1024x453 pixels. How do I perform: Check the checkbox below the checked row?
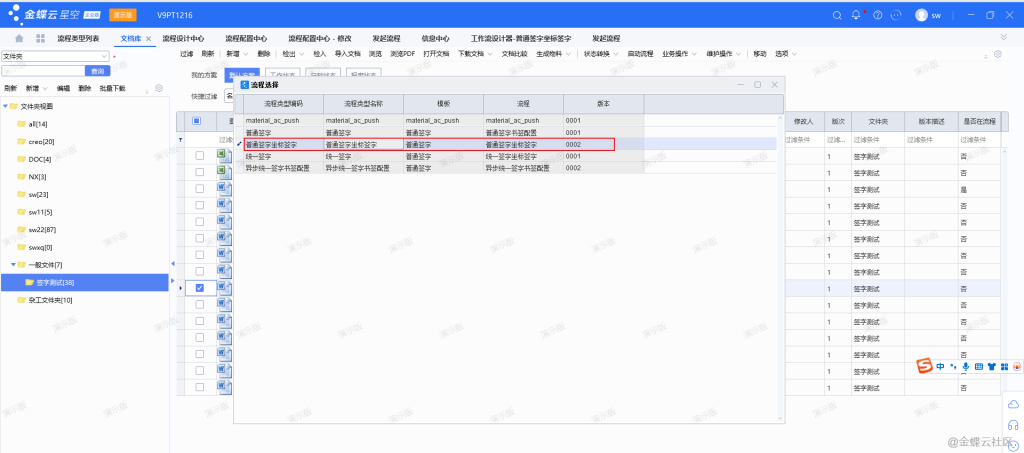200,305
